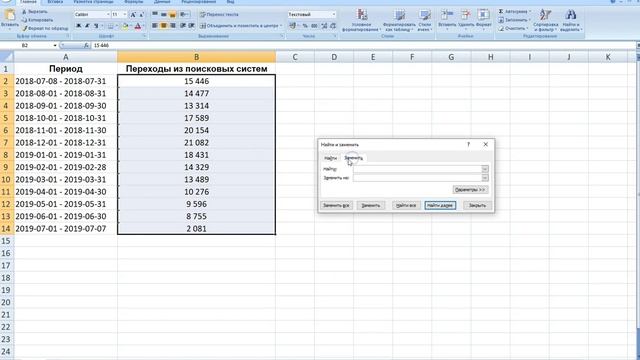This screenshot has width=640, height=360.
Task: Open the Calibri font name dropdown
Action: (108, 15)
